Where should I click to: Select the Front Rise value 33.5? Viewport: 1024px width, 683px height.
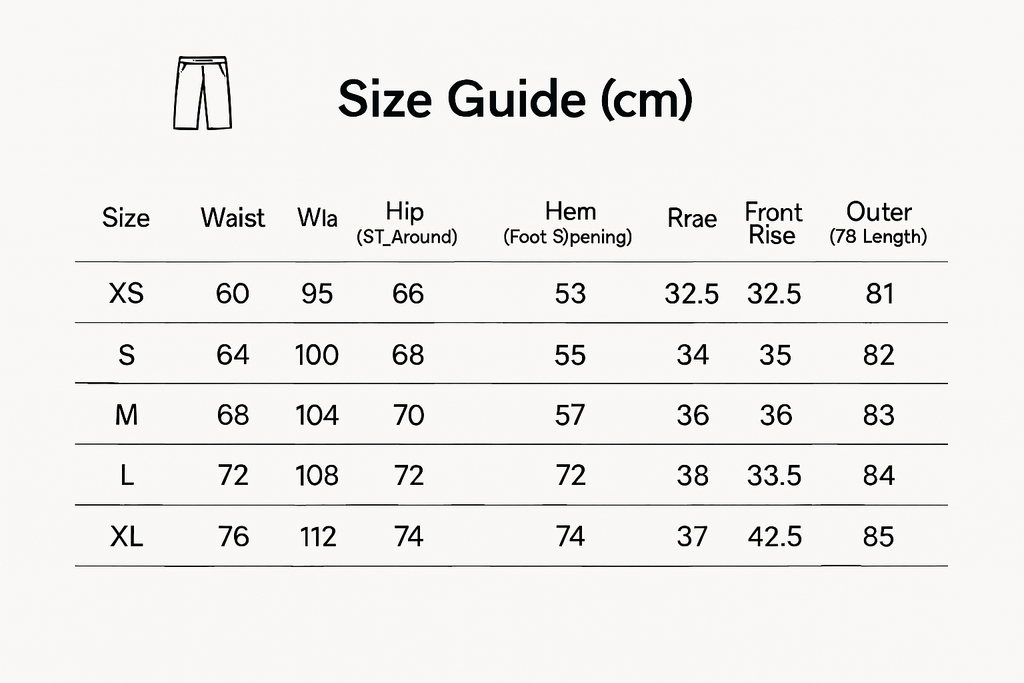(x=774, y=476)
